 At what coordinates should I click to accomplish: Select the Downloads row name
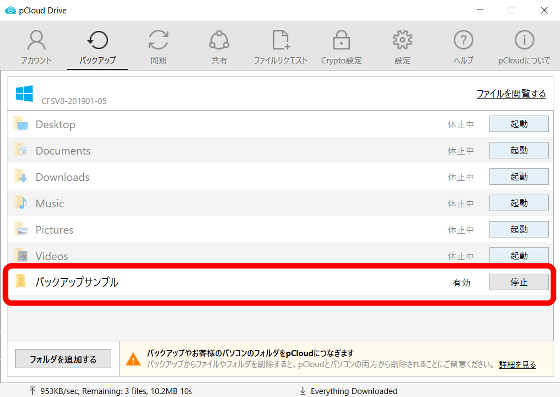tap(62, 177)
